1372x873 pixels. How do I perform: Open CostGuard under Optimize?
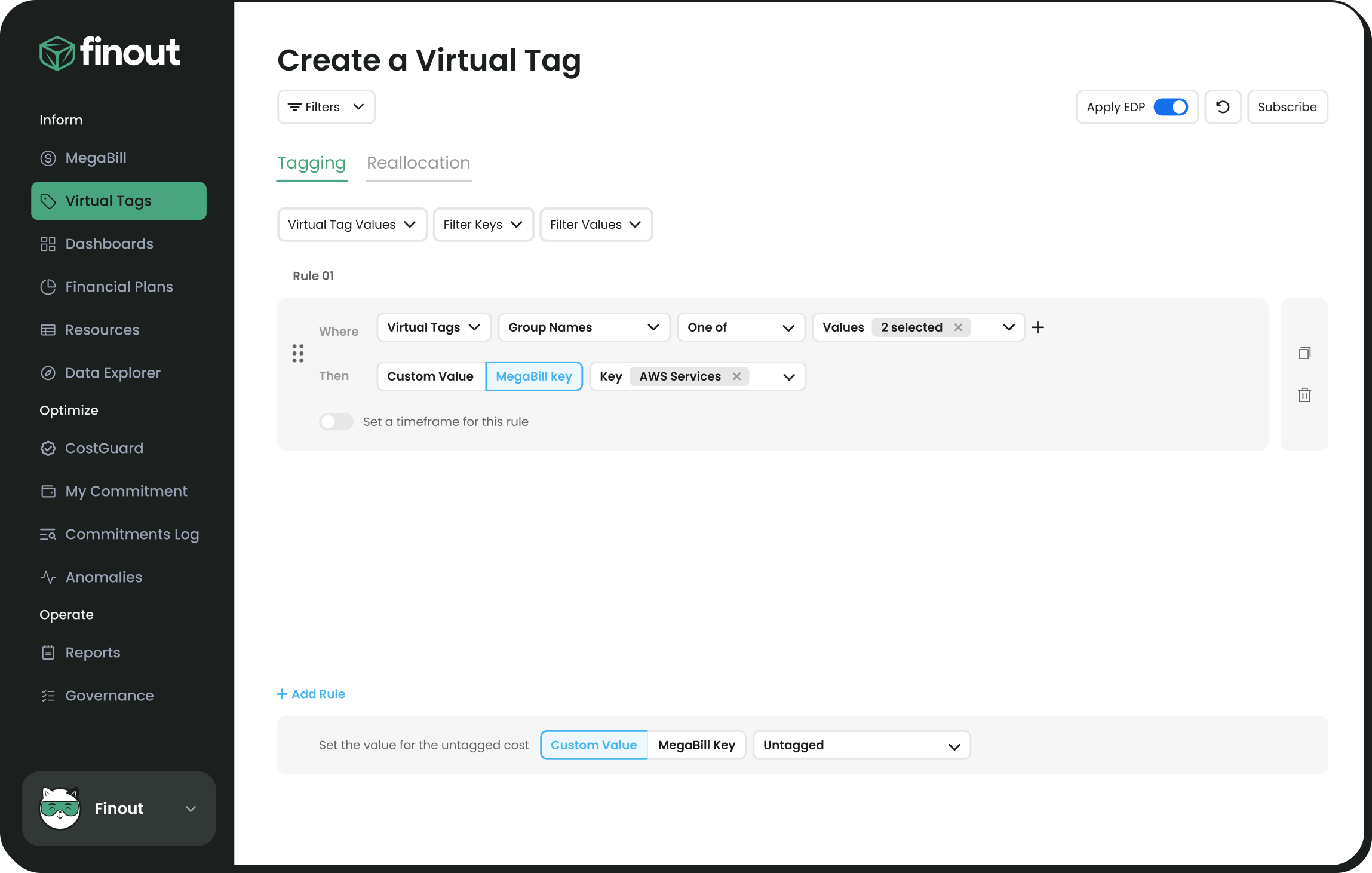105,448
